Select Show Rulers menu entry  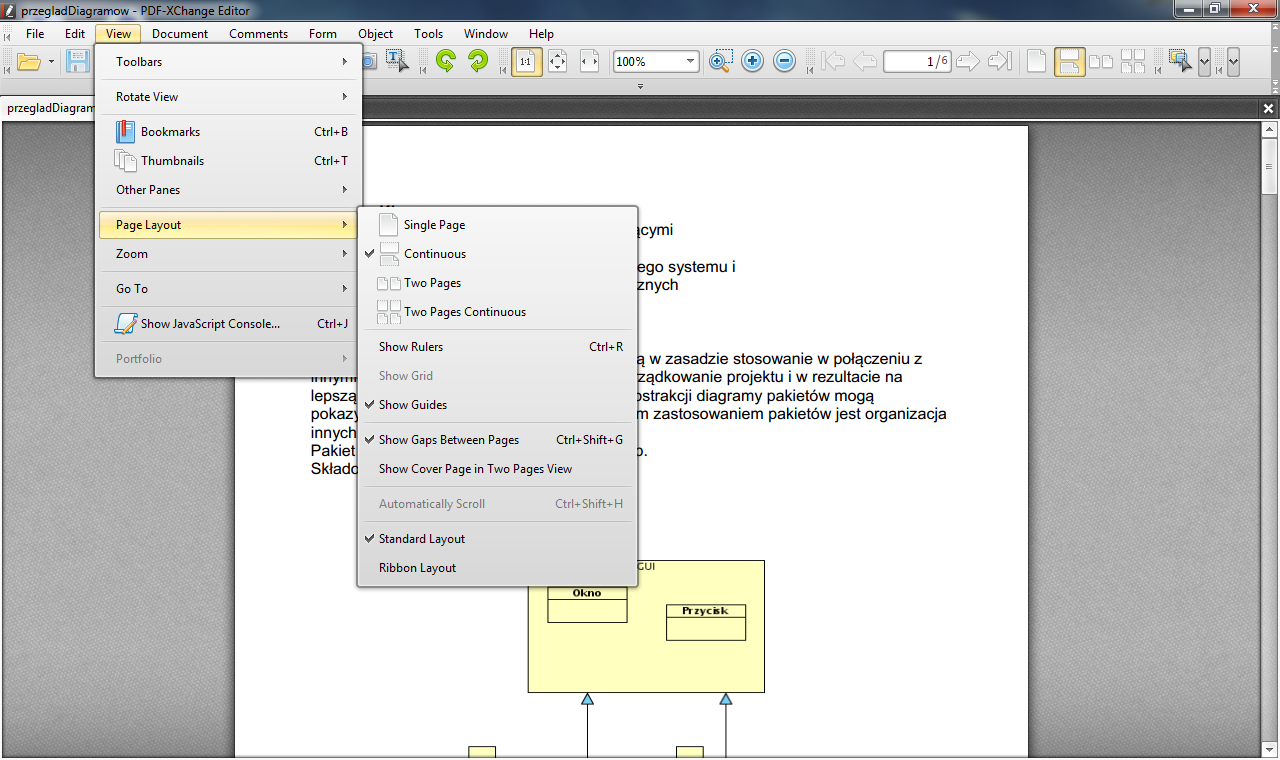click(x=411, y=347)
